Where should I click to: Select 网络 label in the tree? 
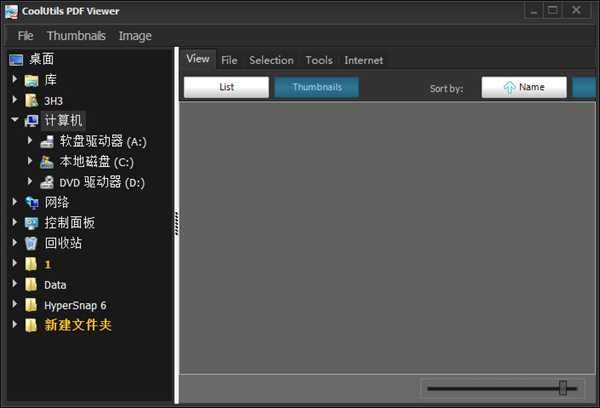tap(57, 202)
